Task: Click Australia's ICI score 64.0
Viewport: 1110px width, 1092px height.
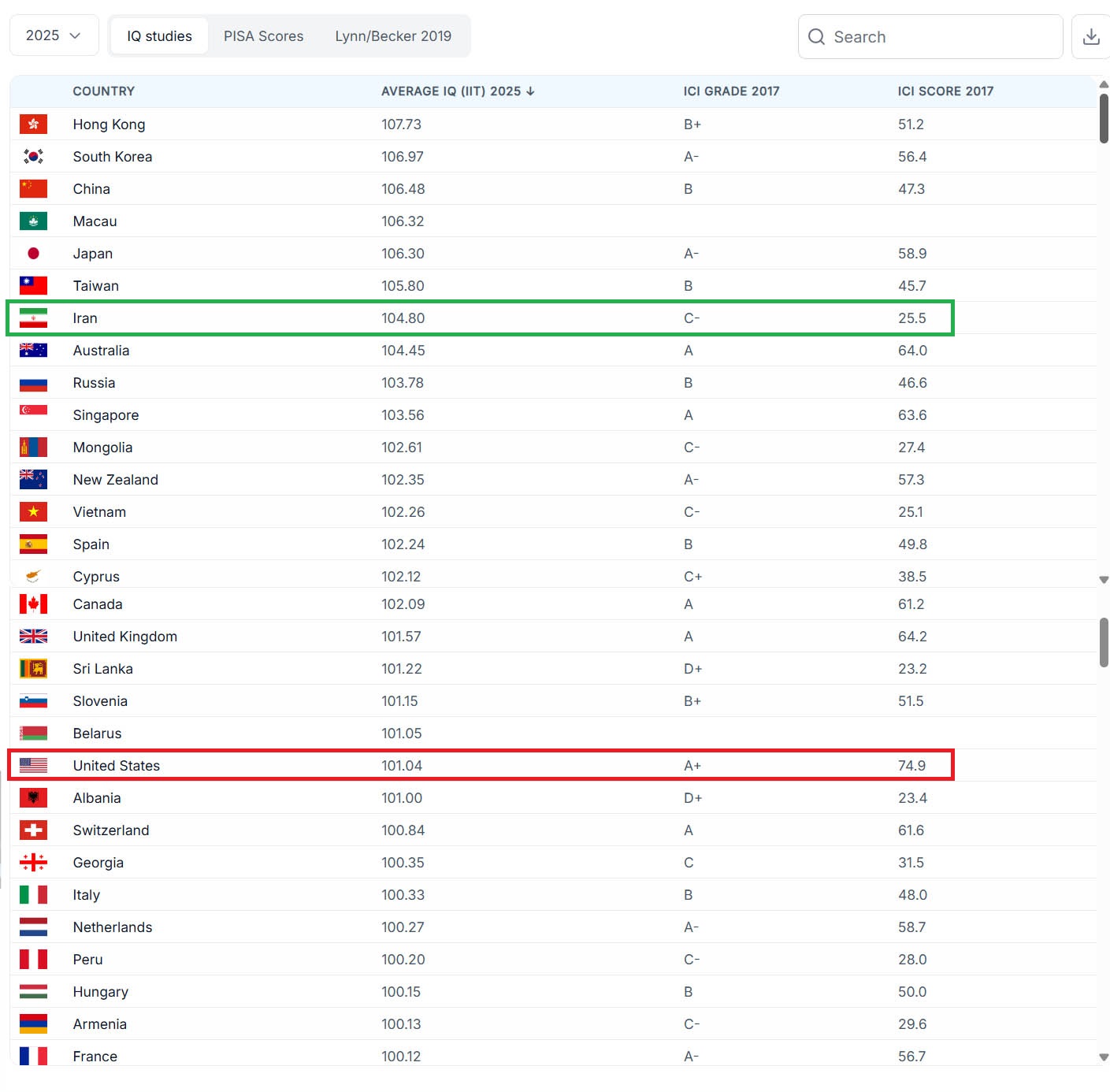Action: [913, 351]
